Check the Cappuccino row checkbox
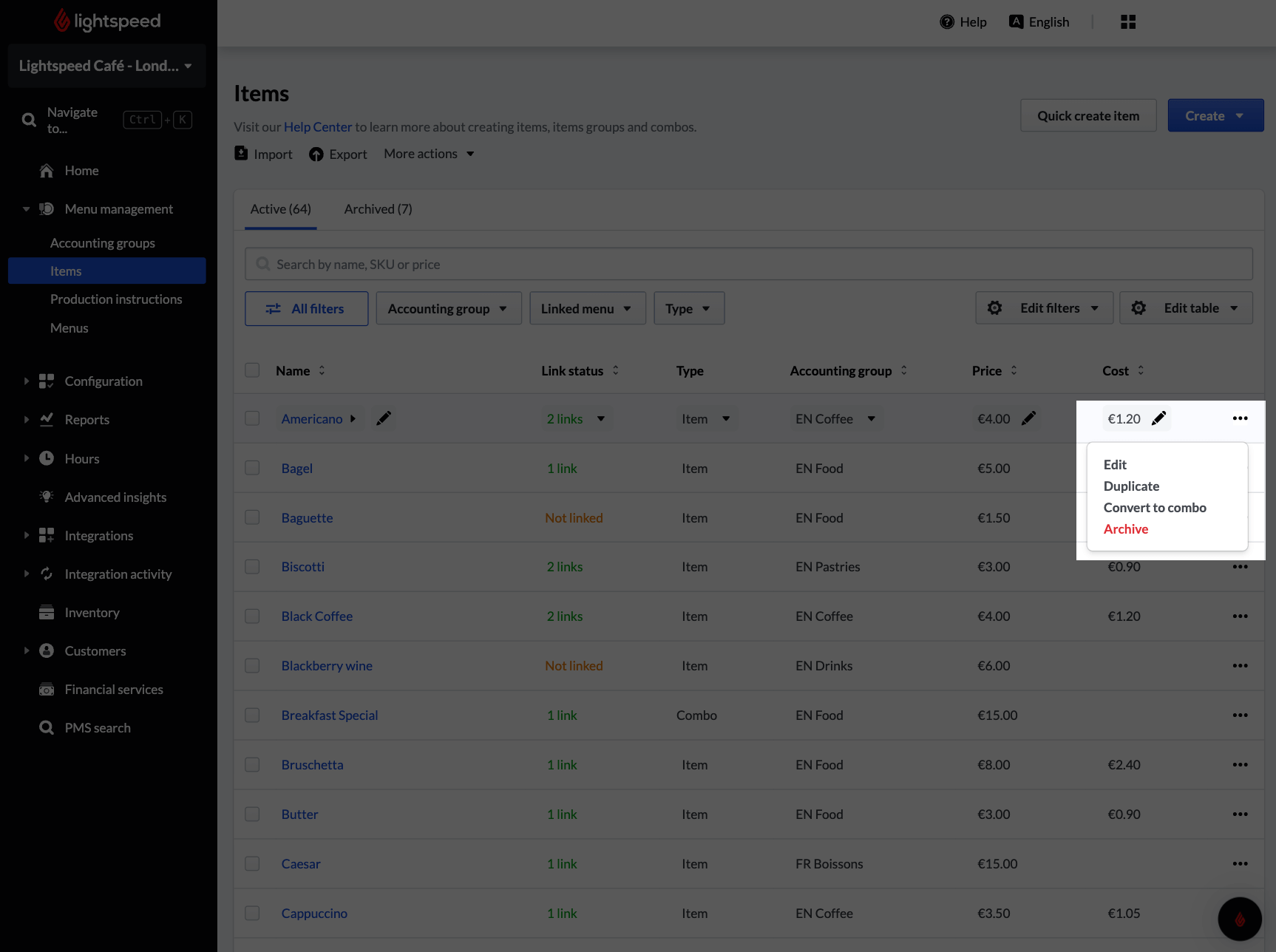 [252, 913]
